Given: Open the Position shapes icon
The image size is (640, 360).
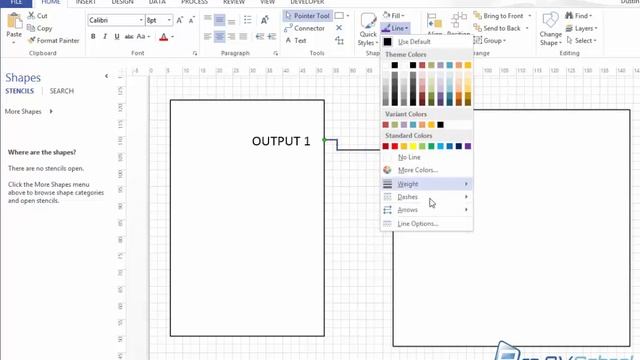Looking at the screenshot, I should coord(459,20).
